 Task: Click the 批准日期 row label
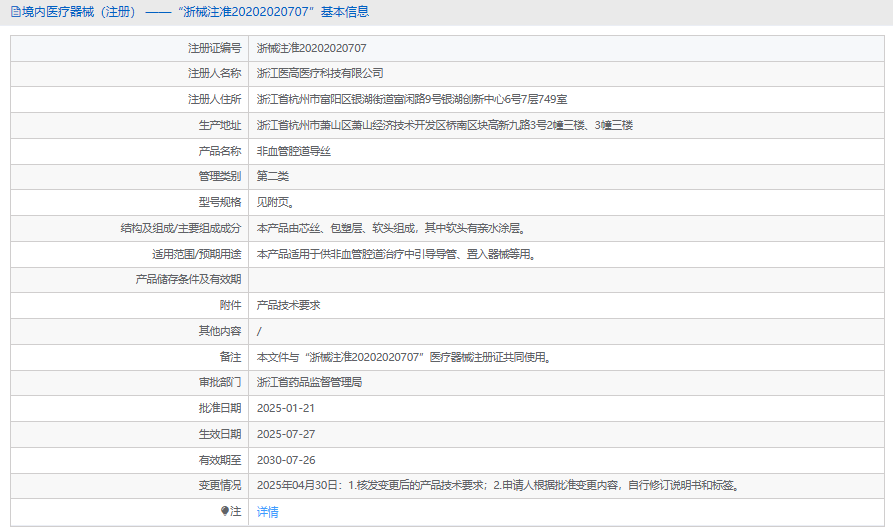(x=220, y=409)
